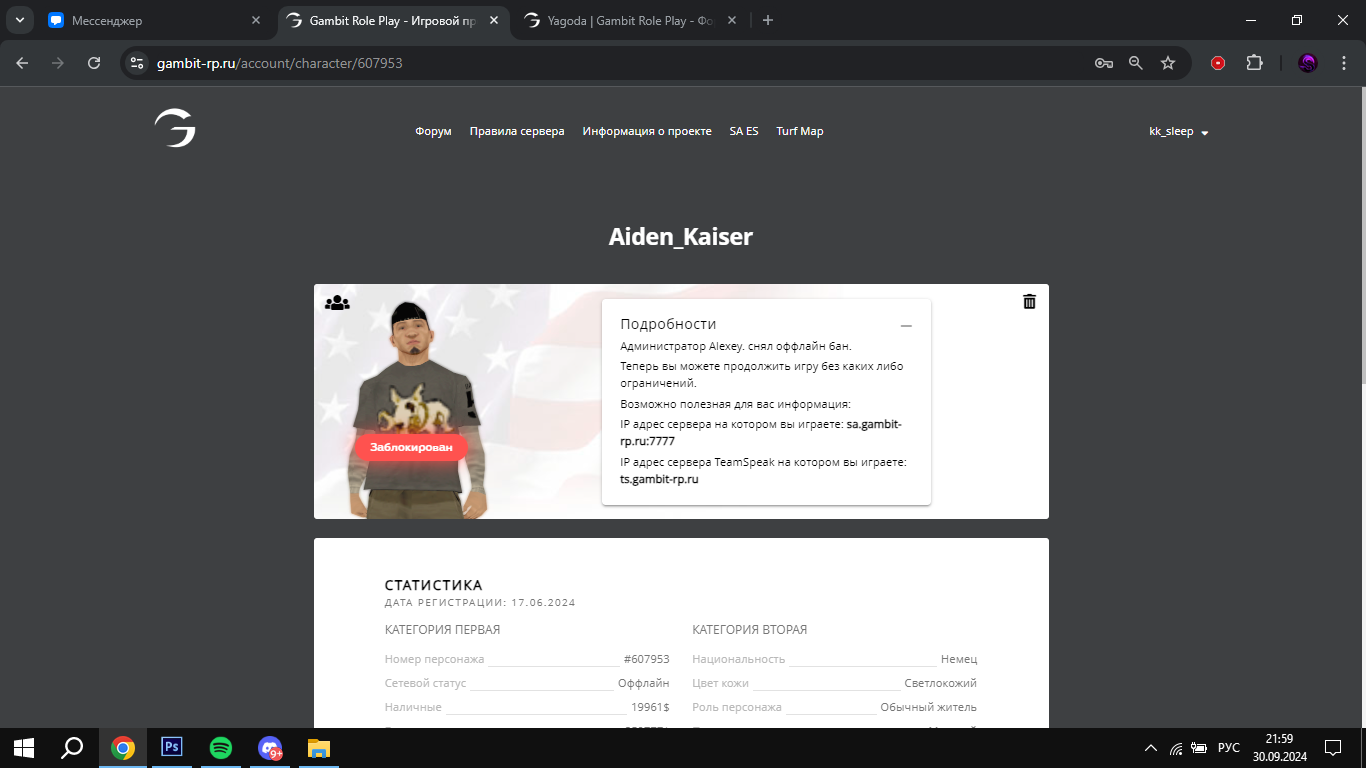Bookmark this page with star icon
This screenshot has height=768, width=1366.
[x=1167, y=63]
